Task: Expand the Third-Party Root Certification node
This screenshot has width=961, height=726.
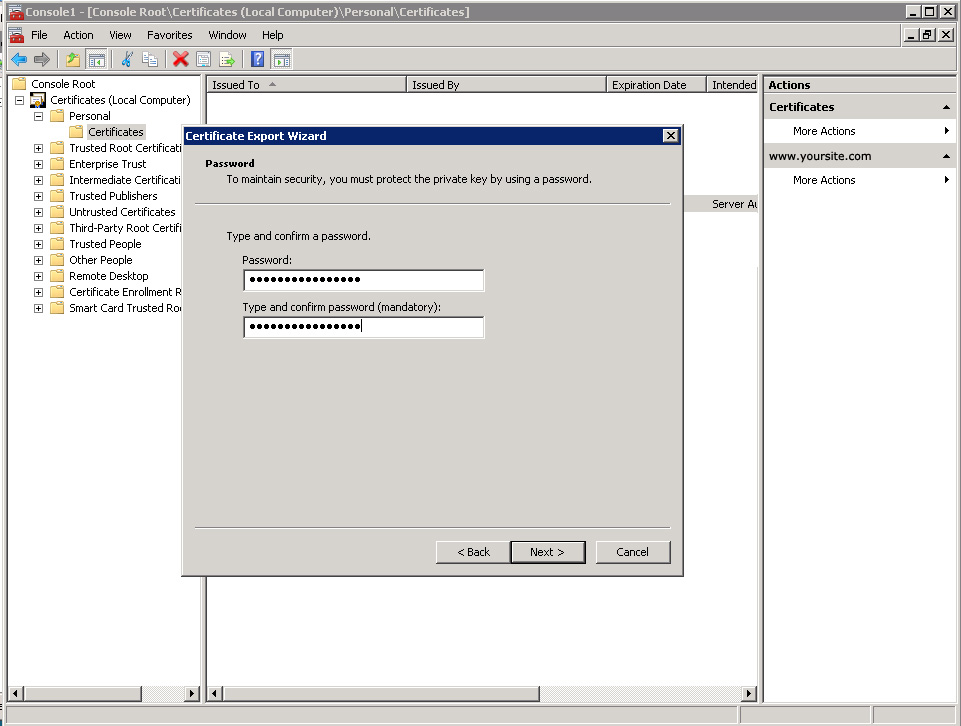Action: pos(39,228)
